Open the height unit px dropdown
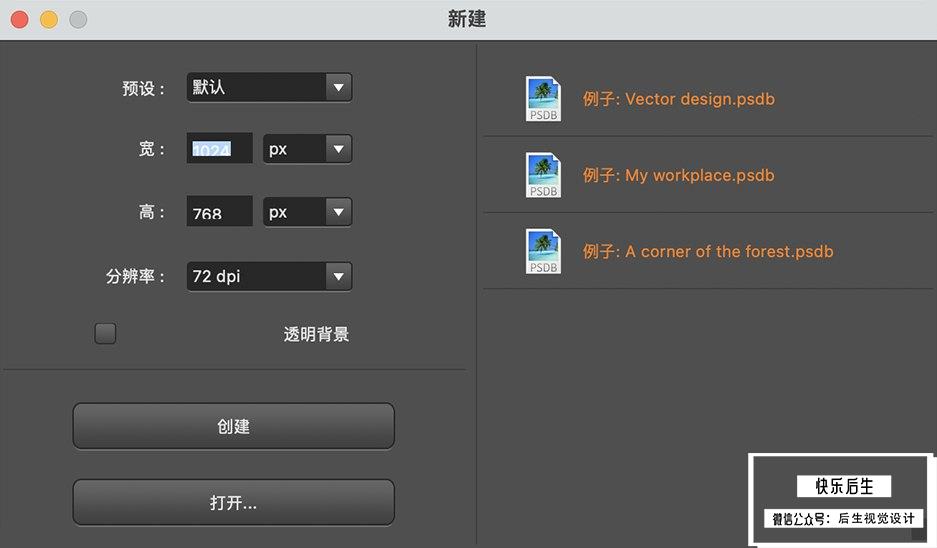 point(307,212)
